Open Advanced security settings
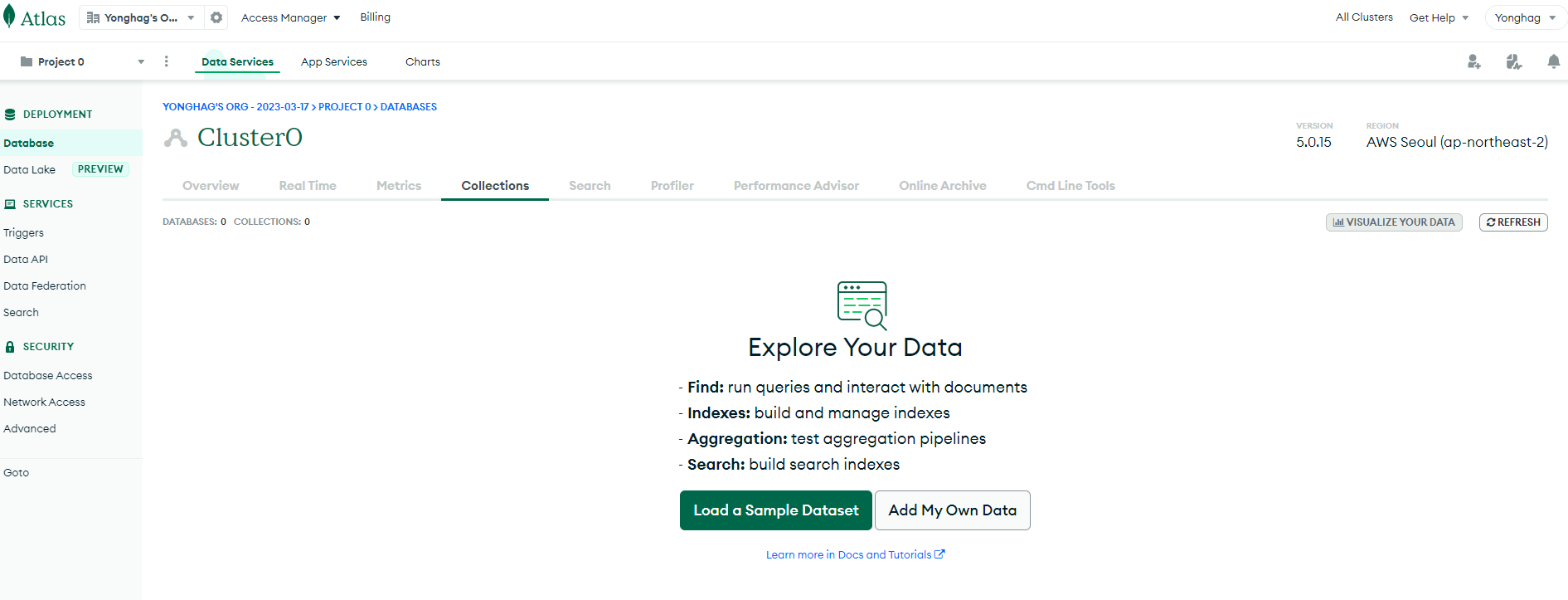The width and height of the screenshot is (1568, 600). point(30,429)
